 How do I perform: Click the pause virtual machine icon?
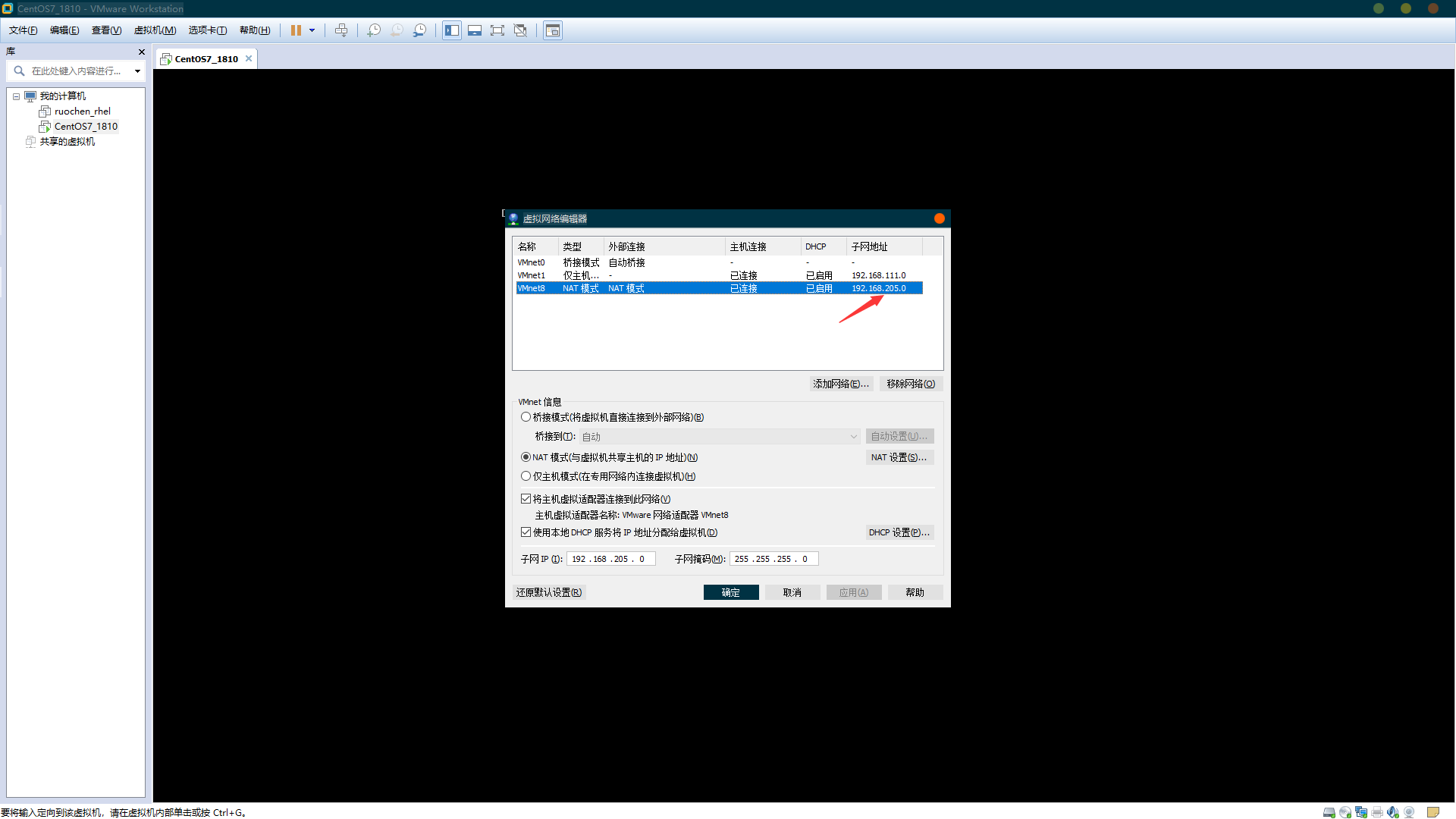click(x=296, y=30)
